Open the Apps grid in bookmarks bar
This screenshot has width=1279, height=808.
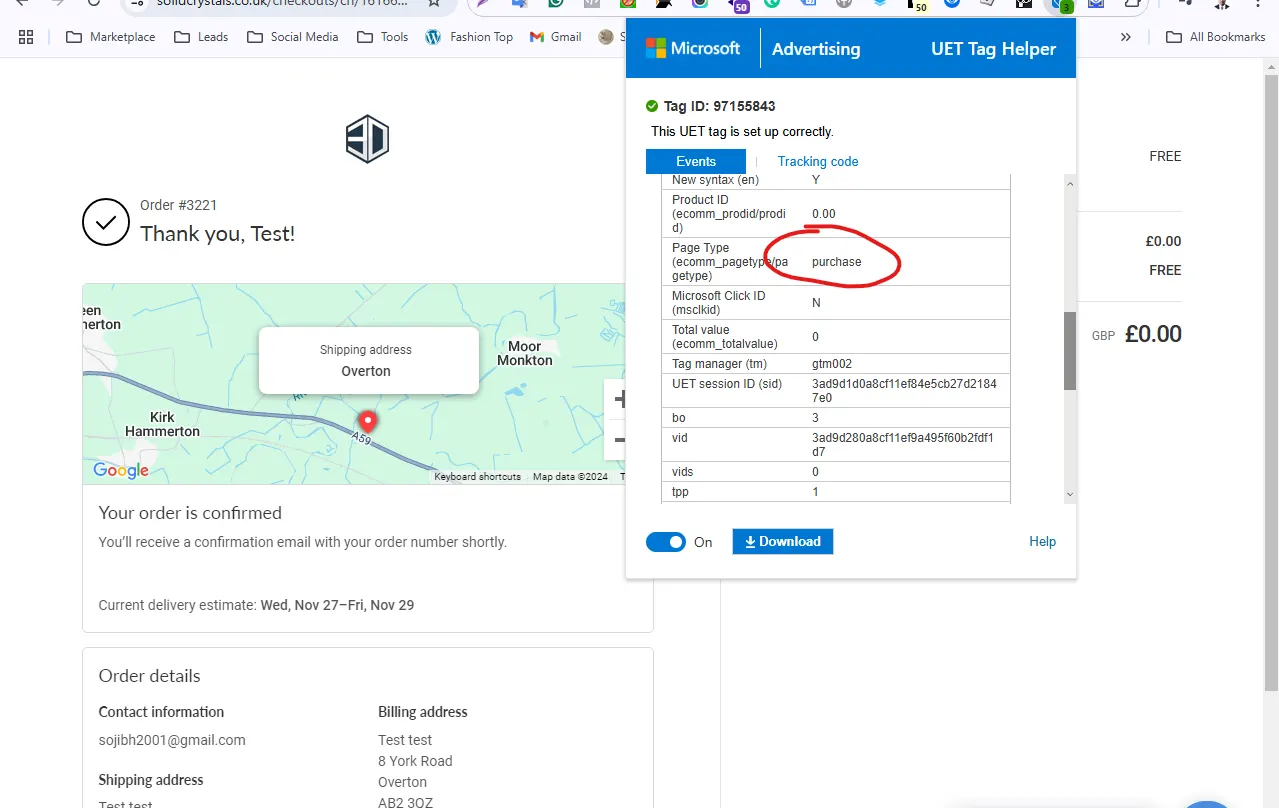coord(26,37)
